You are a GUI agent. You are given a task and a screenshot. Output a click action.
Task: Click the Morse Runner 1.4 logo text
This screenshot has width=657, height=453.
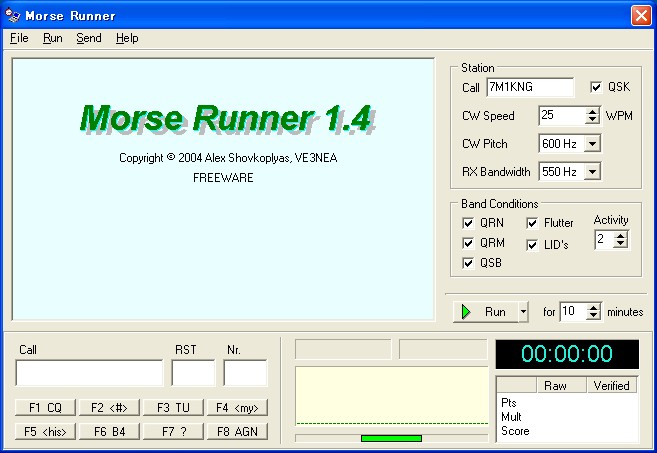coord(226,119)
